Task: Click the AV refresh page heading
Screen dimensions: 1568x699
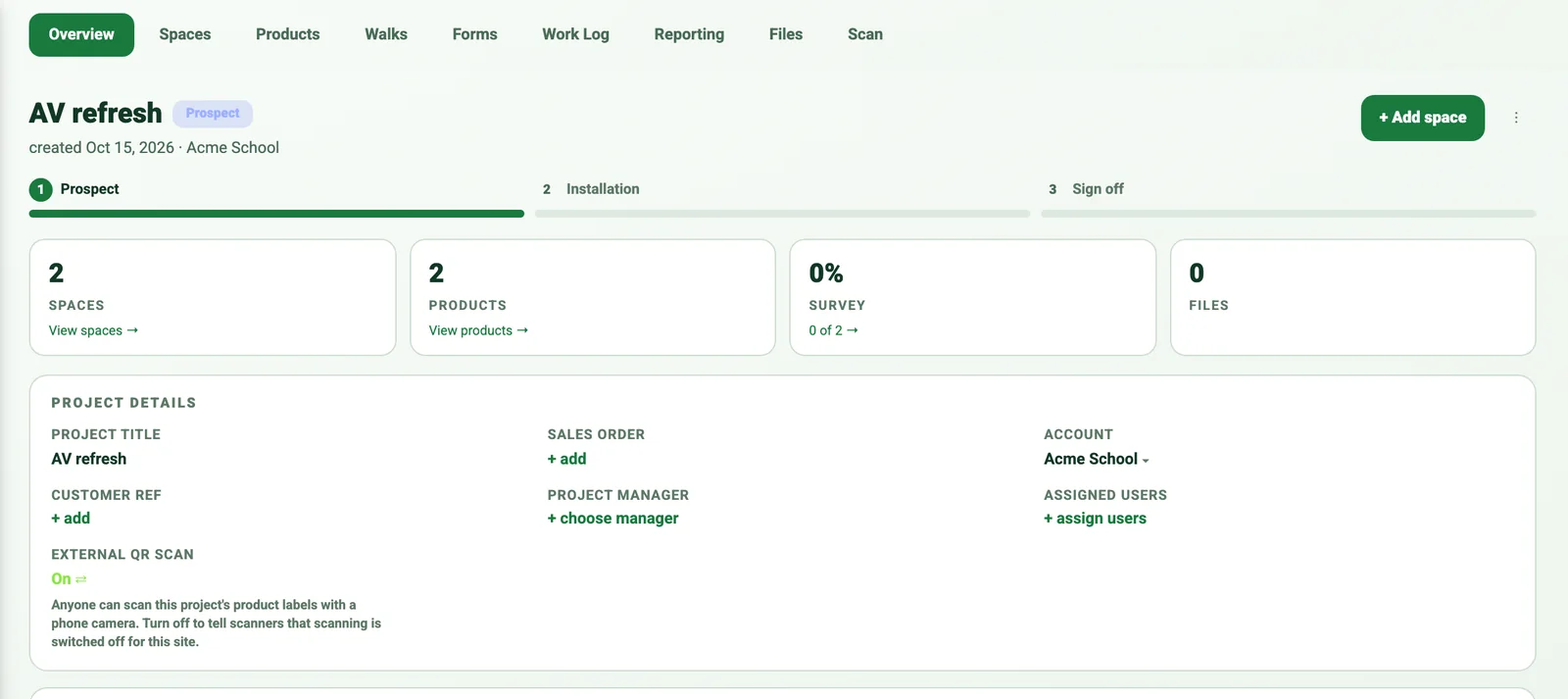Action: pyautogui.click(x=95, y=114)
